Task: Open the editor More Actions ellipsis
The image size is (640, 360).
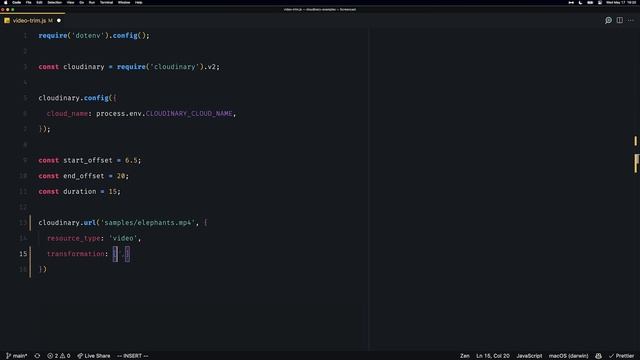Action: pos(631,20)
